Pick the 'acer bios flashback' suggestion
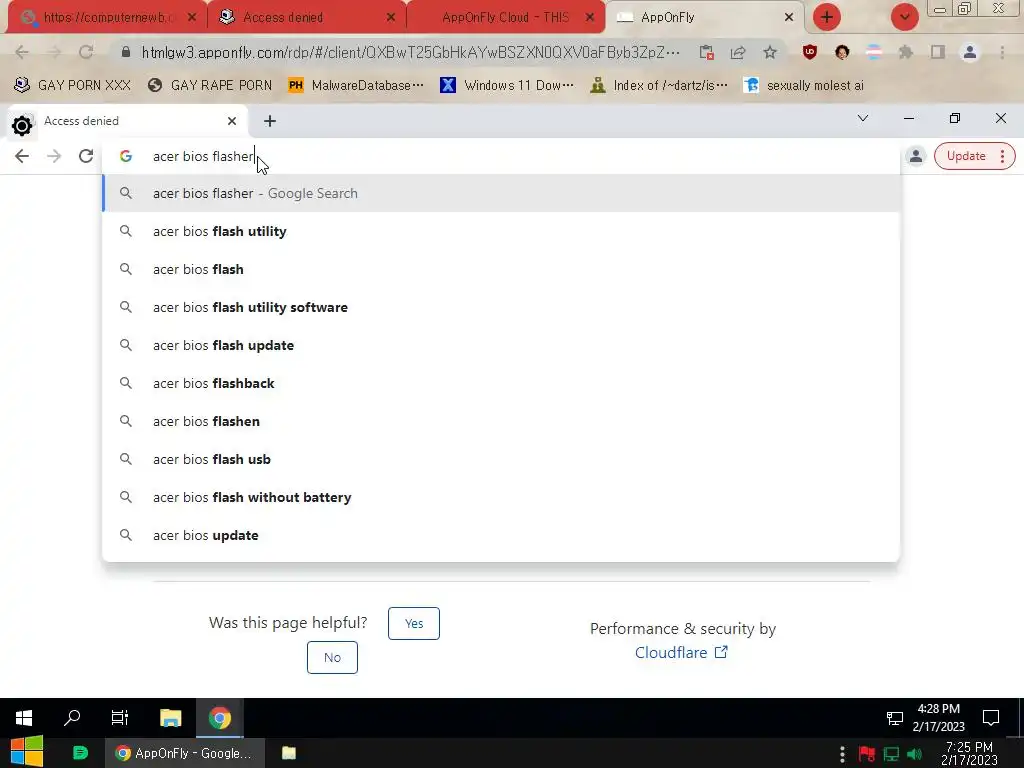 [501, 383]
